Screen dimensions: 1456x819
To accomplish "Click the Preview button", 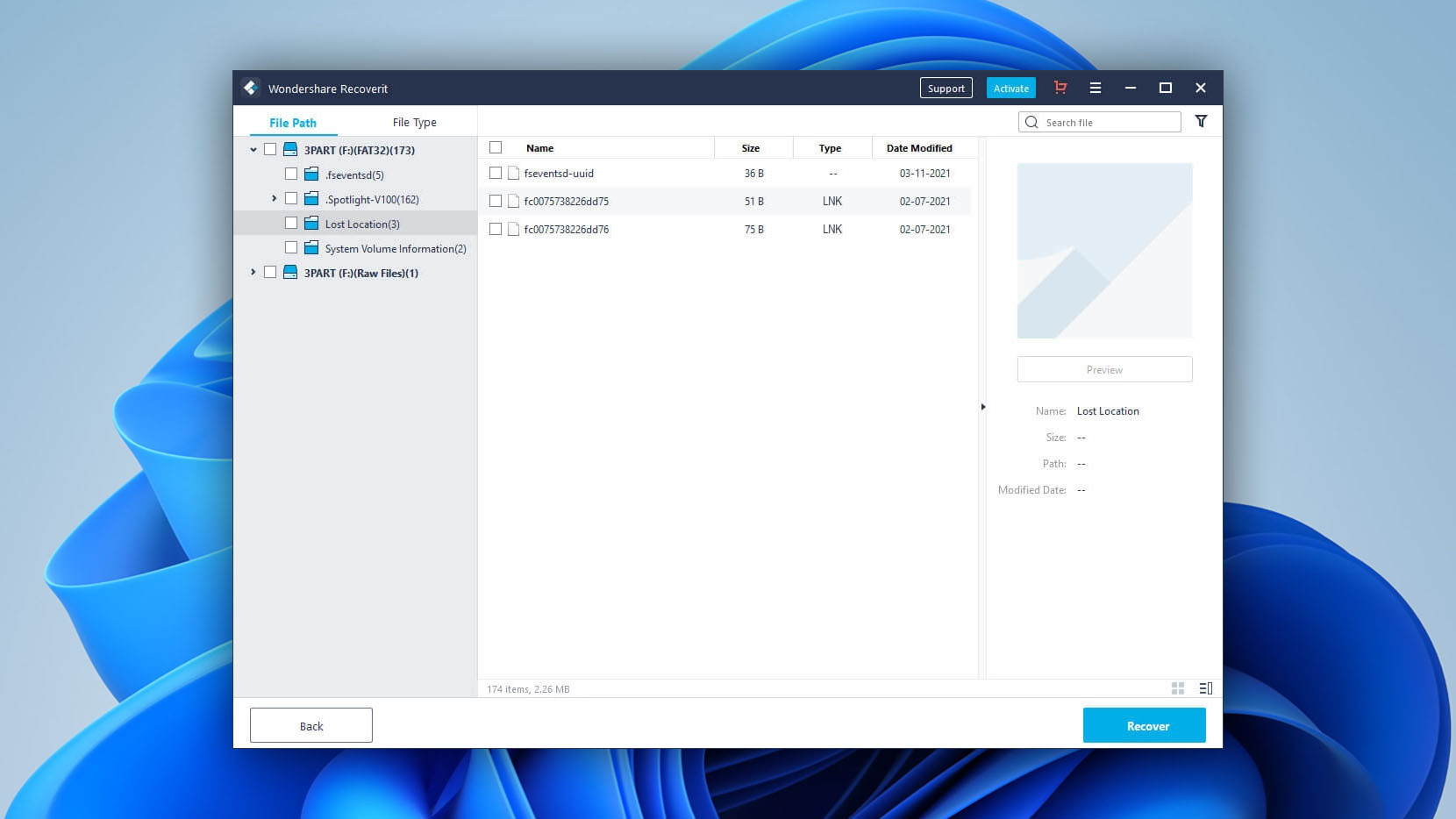I will [x=1104, y=369].
